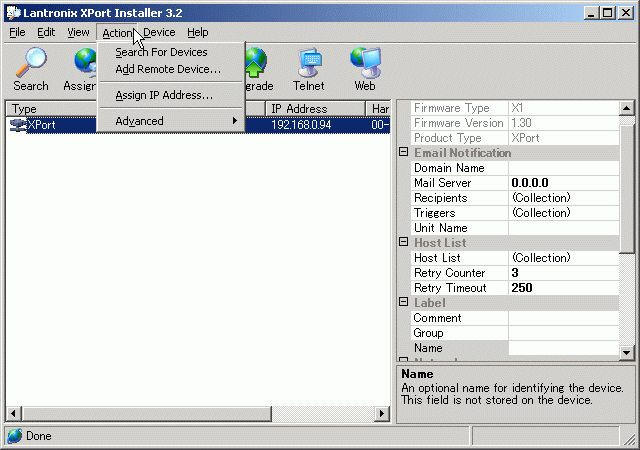Click the 192.168.0.94 IP address cell
Image resolution: width=640 pixels, height=450 pixels.
tap(301, 125)
